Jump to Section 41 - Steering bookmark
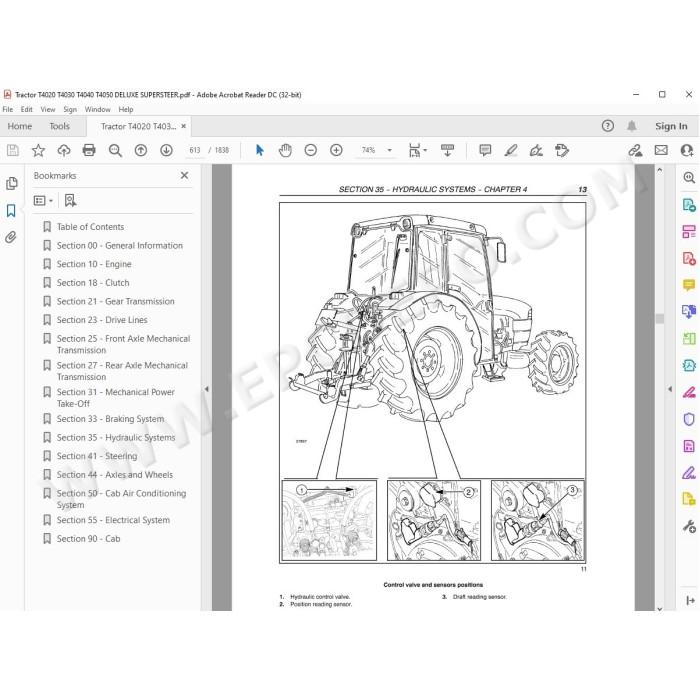The height and width of the screenshot is (700, 700). [x=97, y=456]
